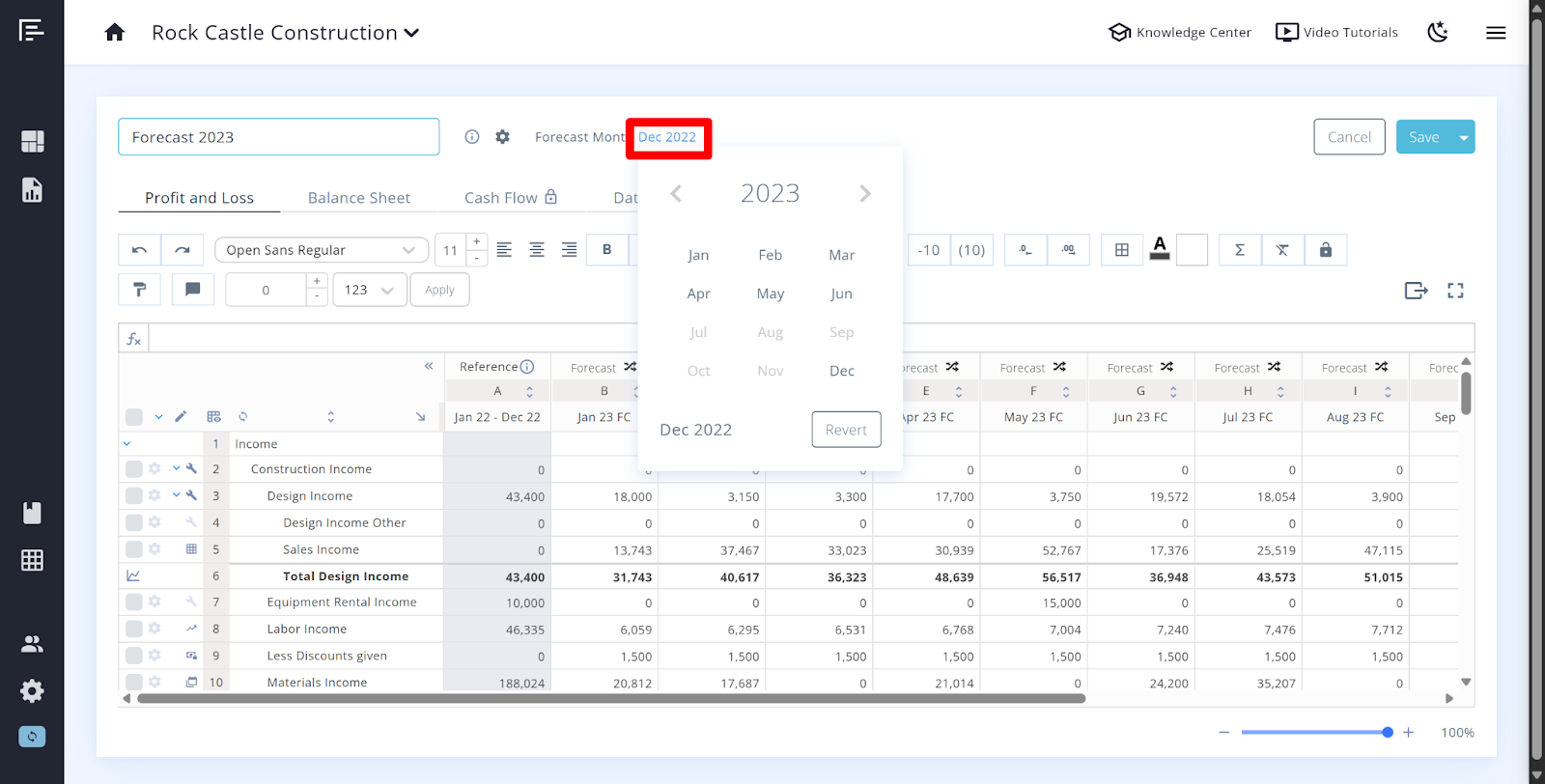This screenshot has height=784, width=1545.
Task: Go to the next year in the picker
Action: click(x=865, y=194)
